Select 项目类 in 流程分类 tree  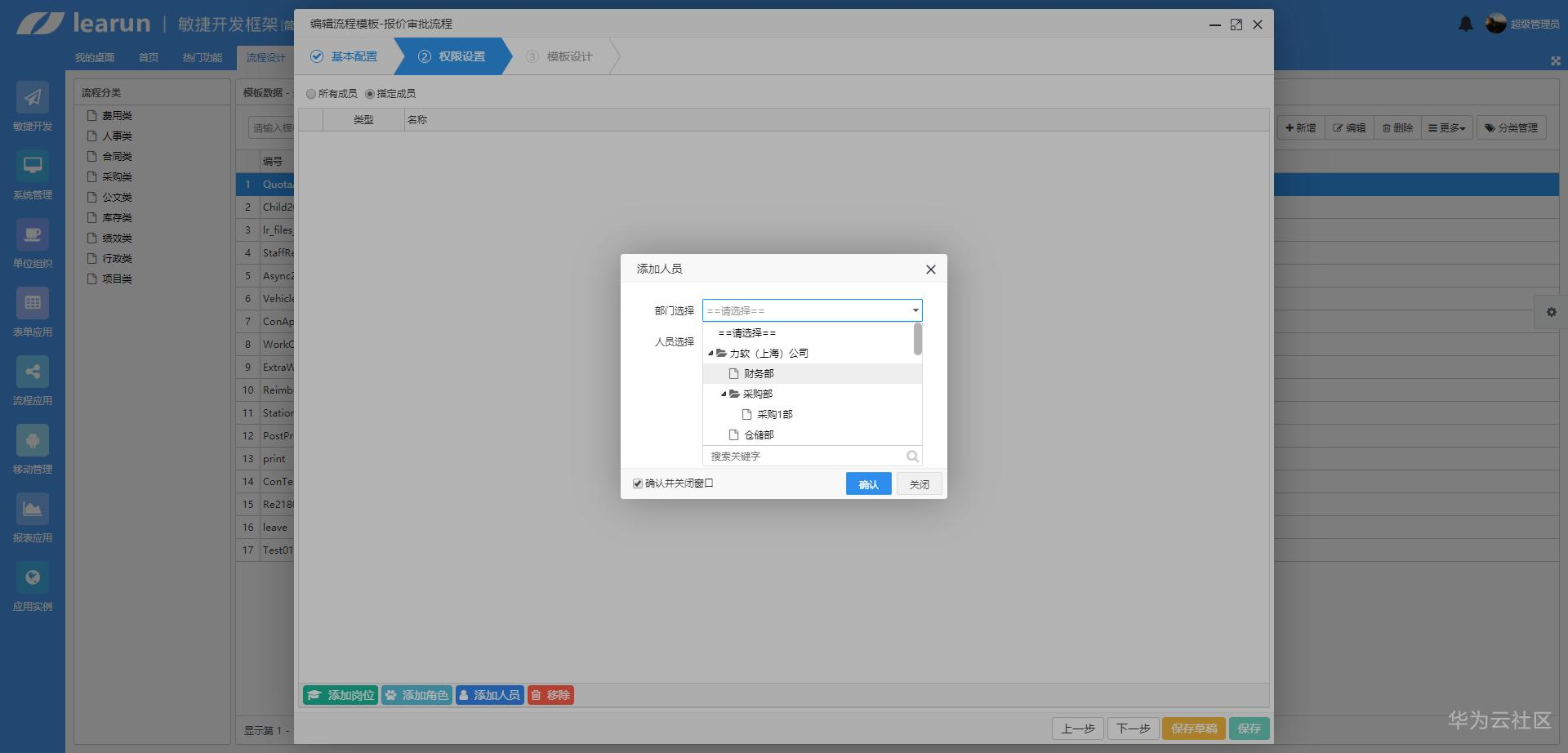pos(117,279)
